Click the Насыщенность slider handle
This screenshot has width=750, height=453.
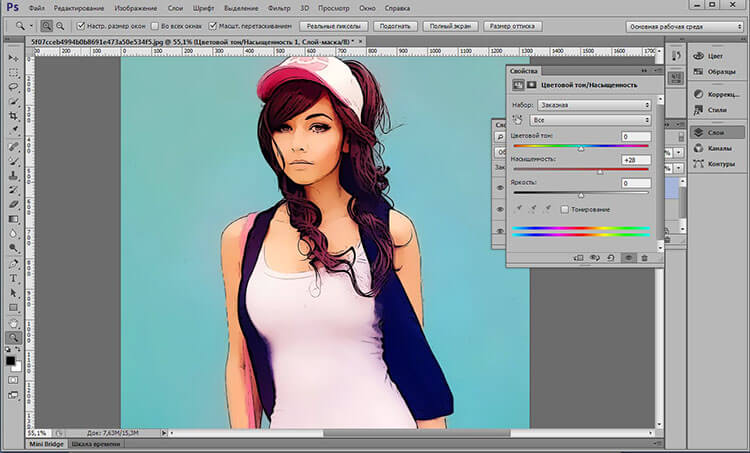600,171
